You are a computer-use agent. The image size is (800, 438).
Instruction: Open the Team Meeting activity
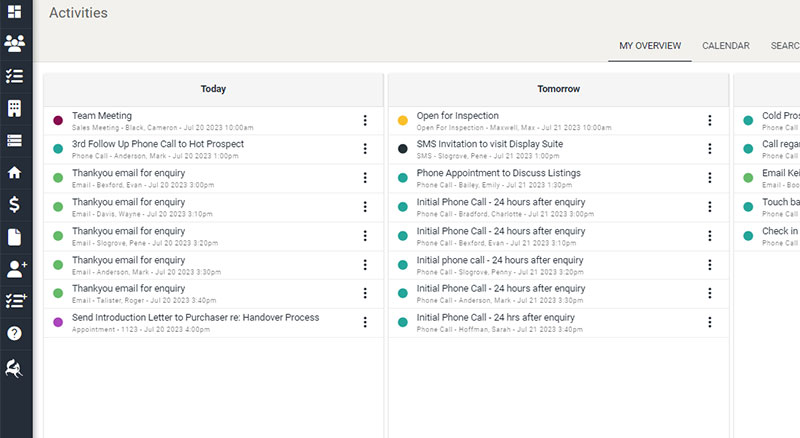[213, 121]
